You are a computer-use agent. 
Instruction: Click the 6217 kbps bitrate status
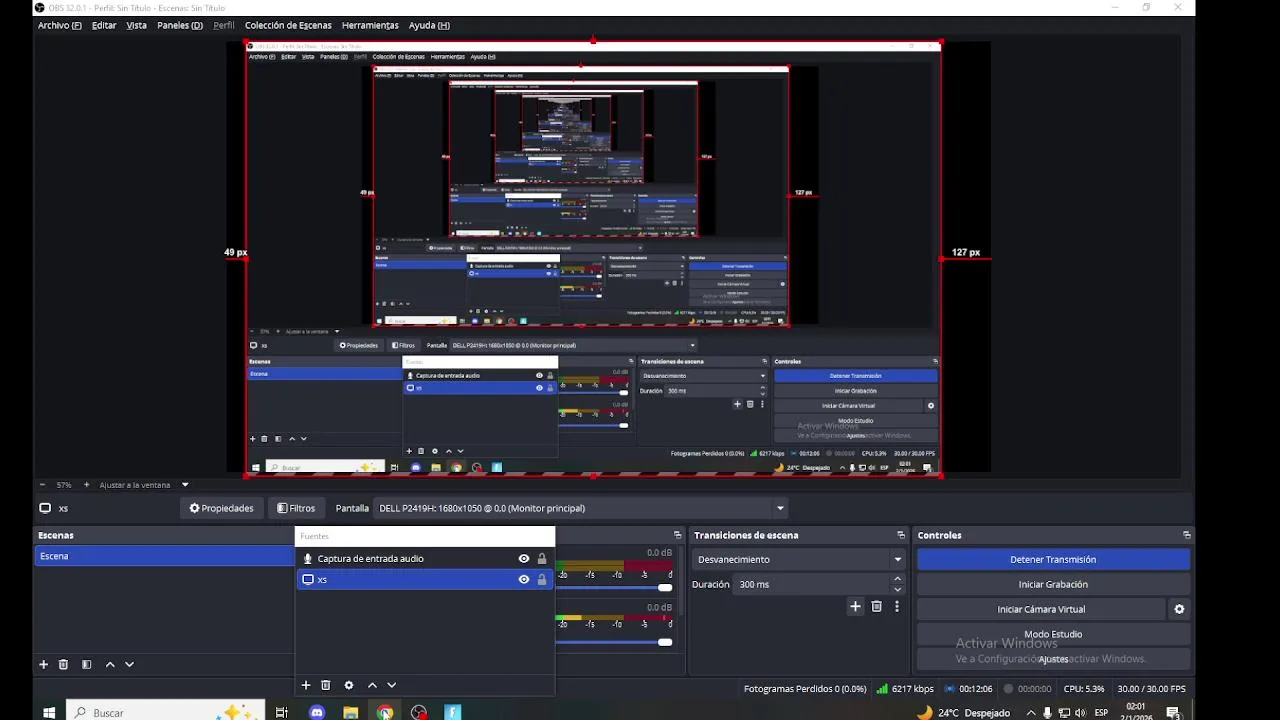click(905, 689)
